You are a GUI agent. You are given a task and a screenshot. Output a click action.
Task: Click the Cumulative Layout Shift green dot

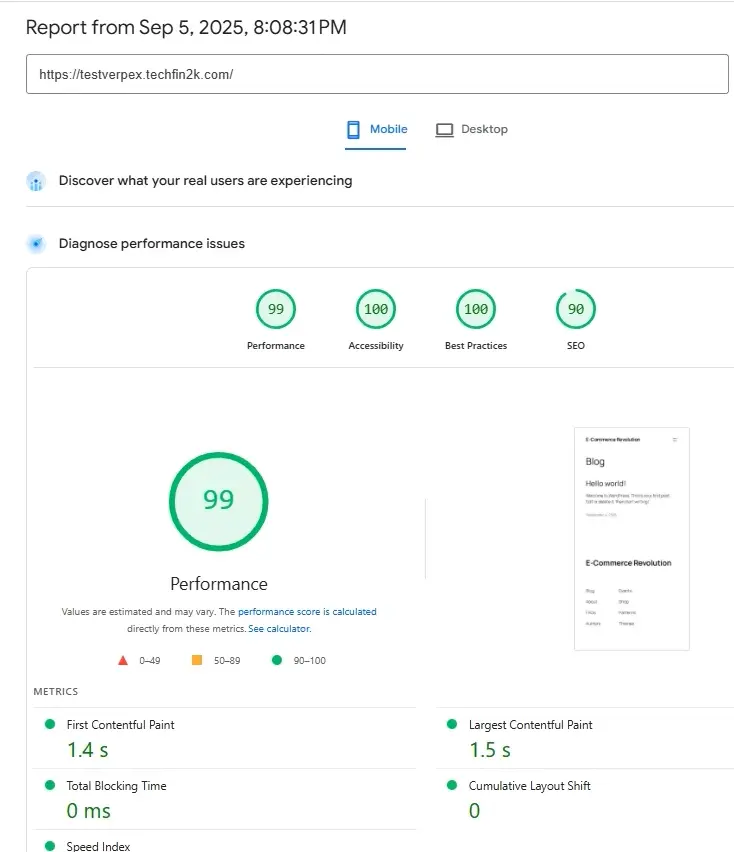point(451,785)
